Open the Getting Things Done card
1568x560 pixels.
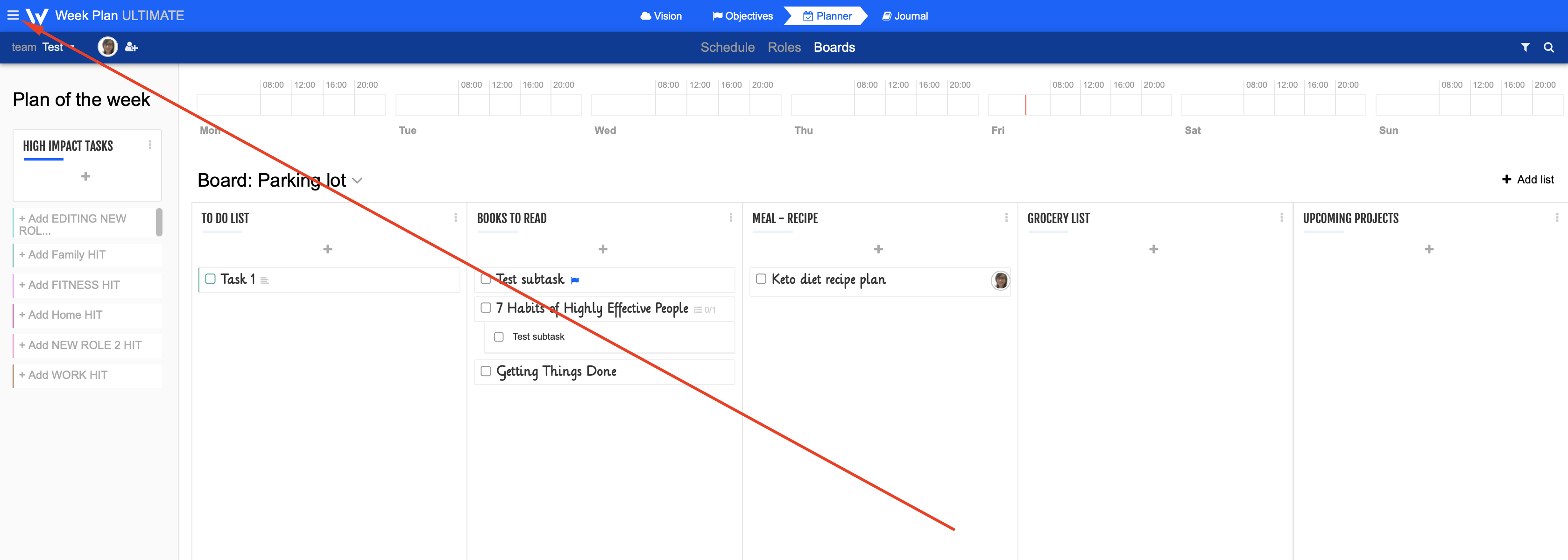coord(604,371)
